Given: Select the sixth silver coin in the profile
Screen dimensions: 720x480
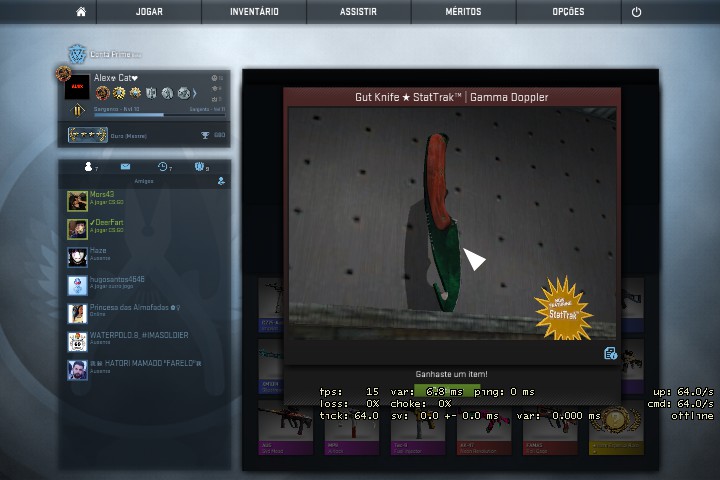Looking at the screenshot, I should (183, 93).
